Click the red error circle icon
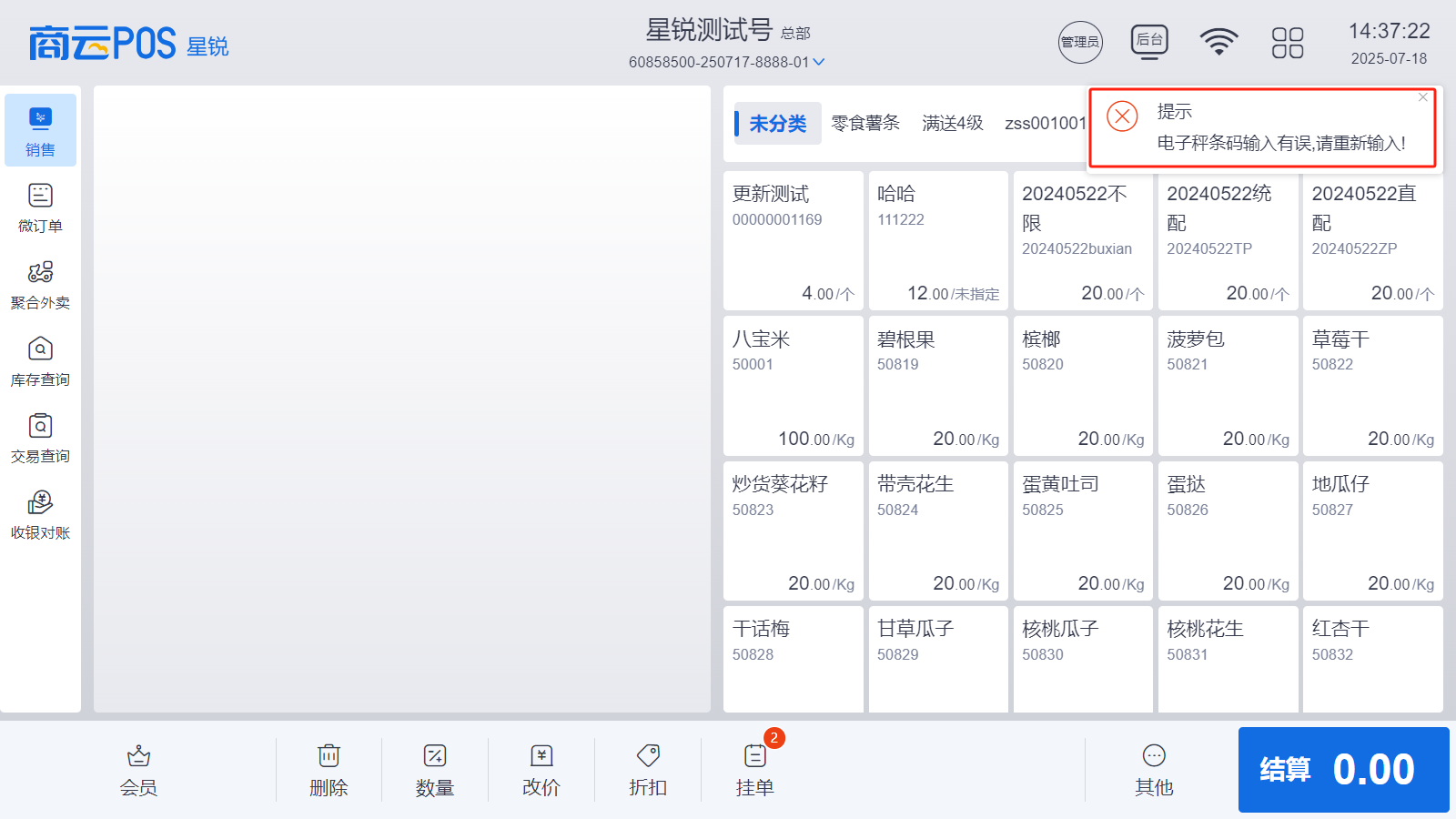This screenshot has width=1456, height=819. 1122,116
